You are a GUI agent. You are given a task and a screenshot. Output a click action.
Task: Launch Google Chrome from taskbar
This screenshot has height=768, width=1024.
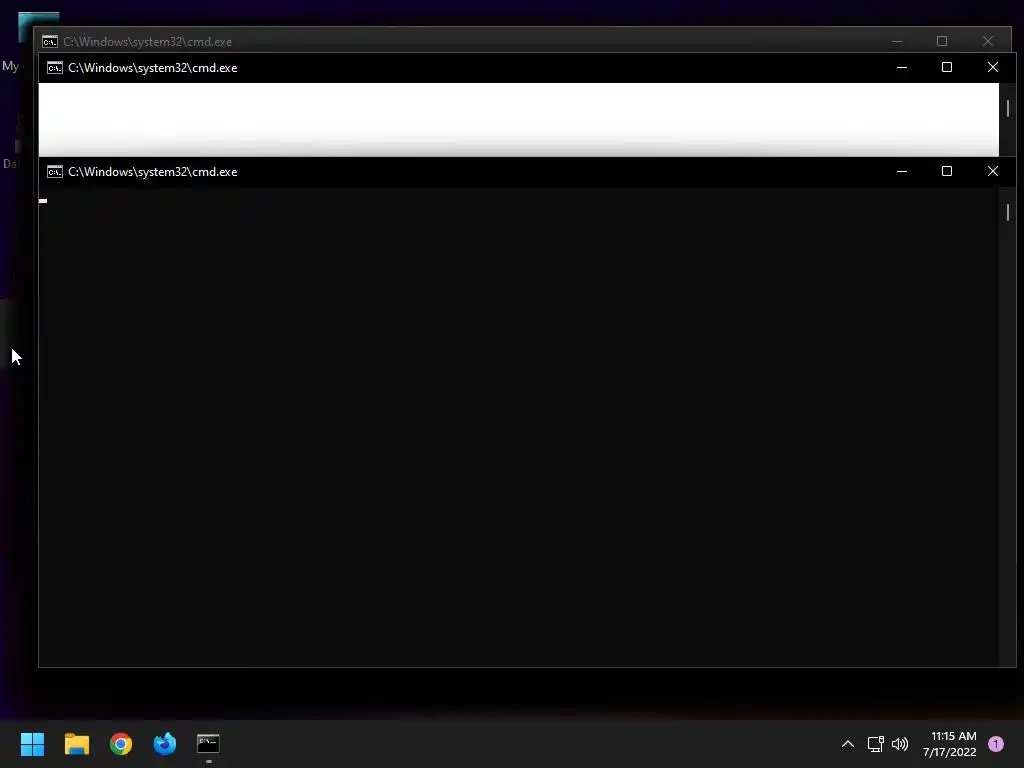pyautogui.click(x=121, y=744)
